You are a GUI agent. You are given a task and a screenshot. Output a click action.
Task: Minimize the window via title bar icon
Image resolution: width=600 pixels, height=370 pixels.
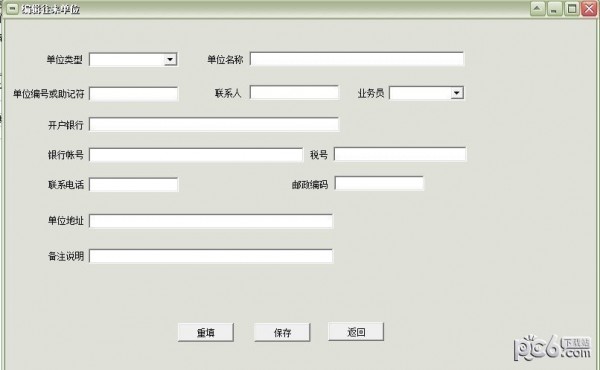554,8
